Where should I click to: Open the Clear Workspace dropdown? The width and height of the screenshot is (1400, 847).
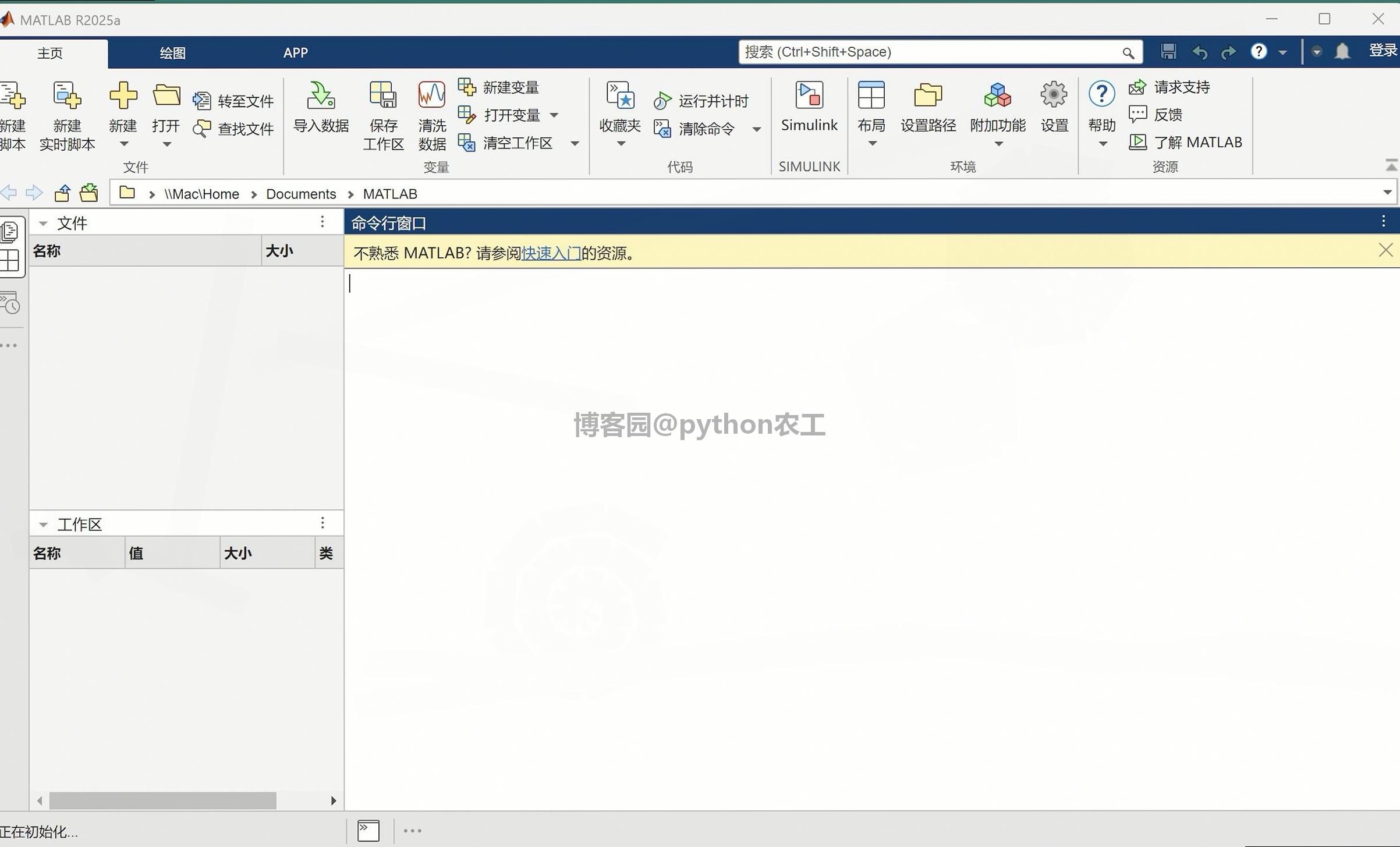coord(574,143)
